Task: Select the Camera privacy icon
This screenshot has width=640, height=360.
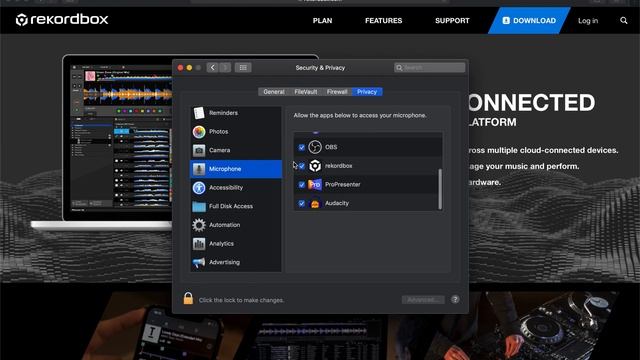Action: (x=199, y=150)
